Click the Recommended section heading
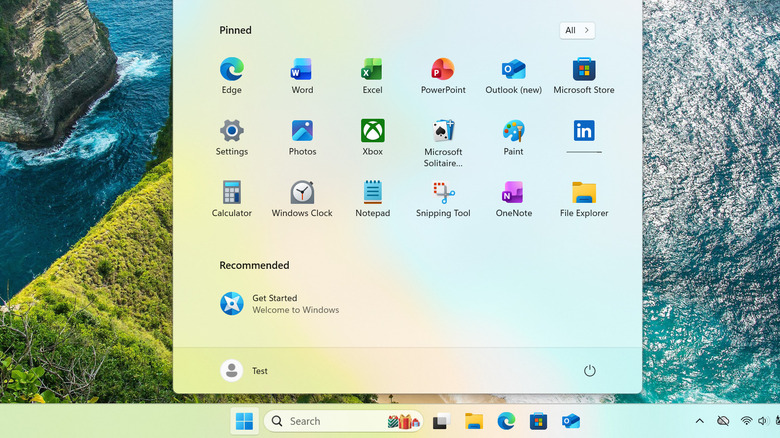 point(254,265)
